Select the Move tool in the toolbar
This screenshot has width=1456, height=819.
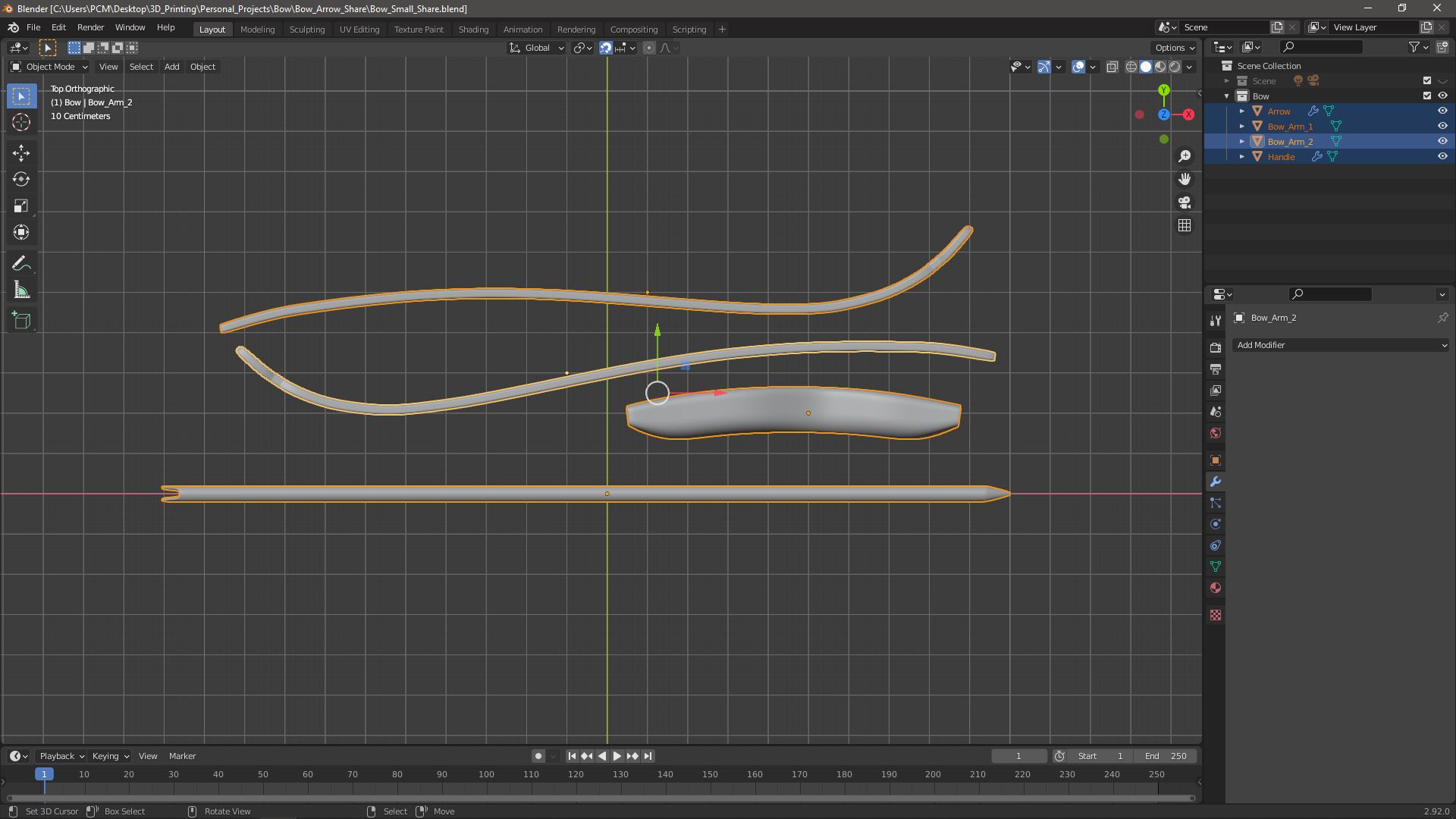point(21,153)
